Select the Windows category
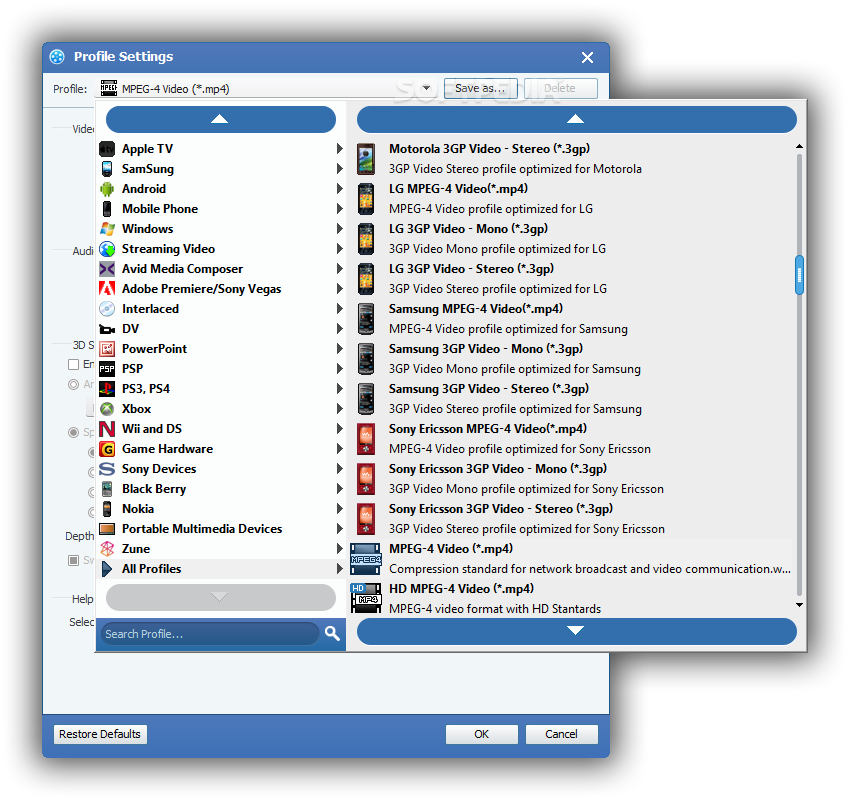Screen dimensions: 850x800 (x=221, y=229)
